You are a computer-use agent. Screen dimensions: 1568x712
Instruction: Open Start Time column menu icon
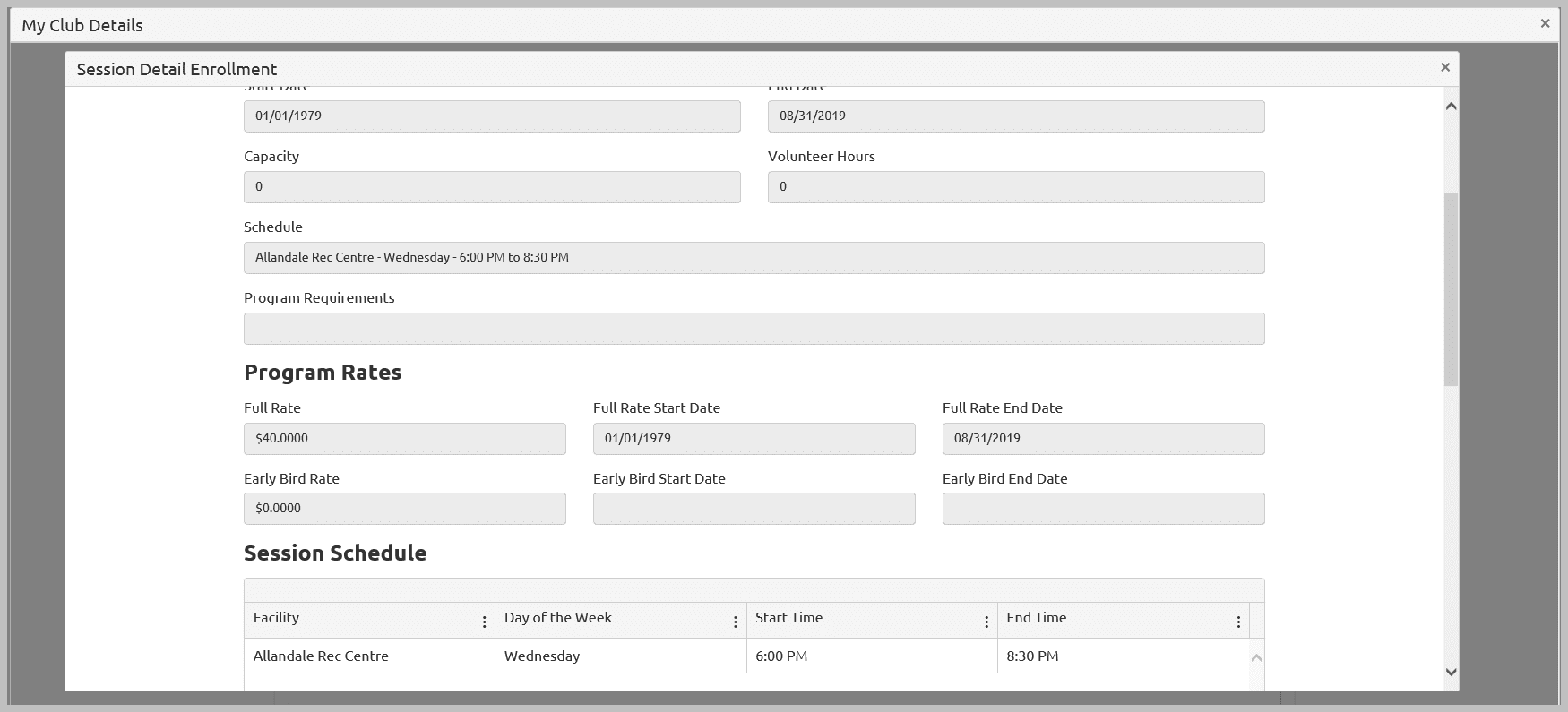coord(986,622)
